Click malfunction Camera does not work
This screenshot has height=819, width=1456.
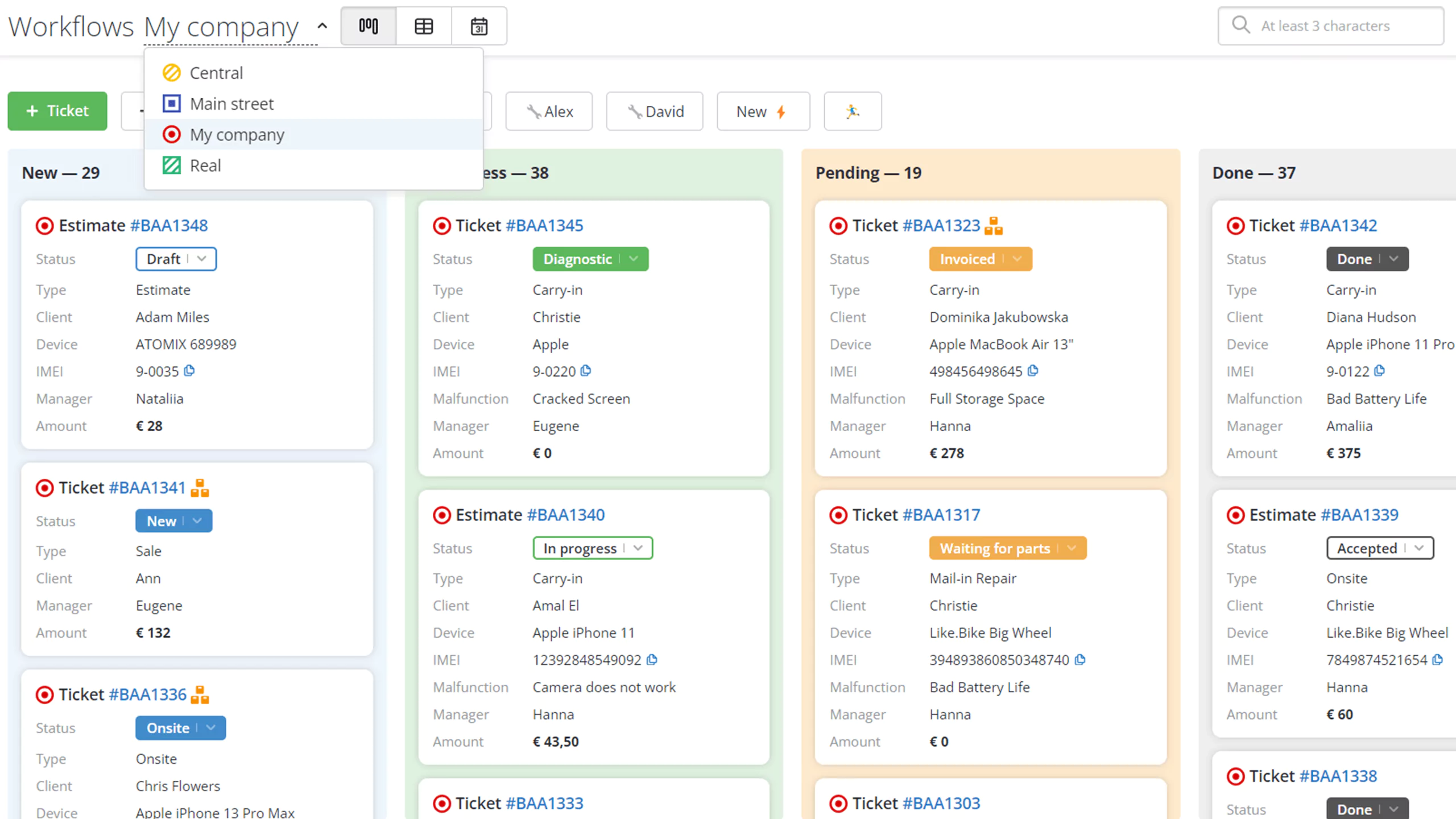(x=604, y=687)
